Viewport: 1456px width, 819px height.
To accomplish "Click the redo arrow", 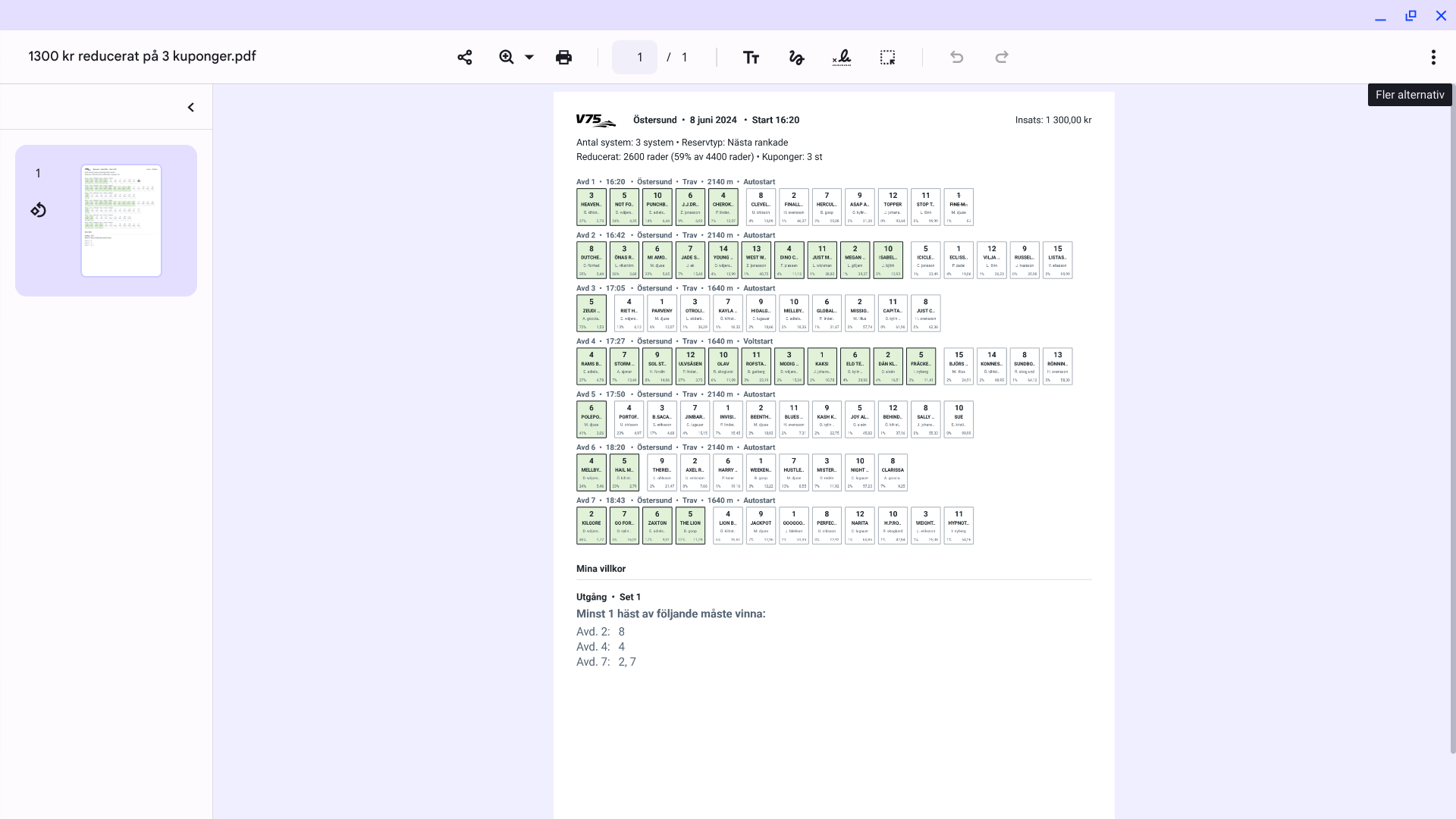I will 1002,57.
